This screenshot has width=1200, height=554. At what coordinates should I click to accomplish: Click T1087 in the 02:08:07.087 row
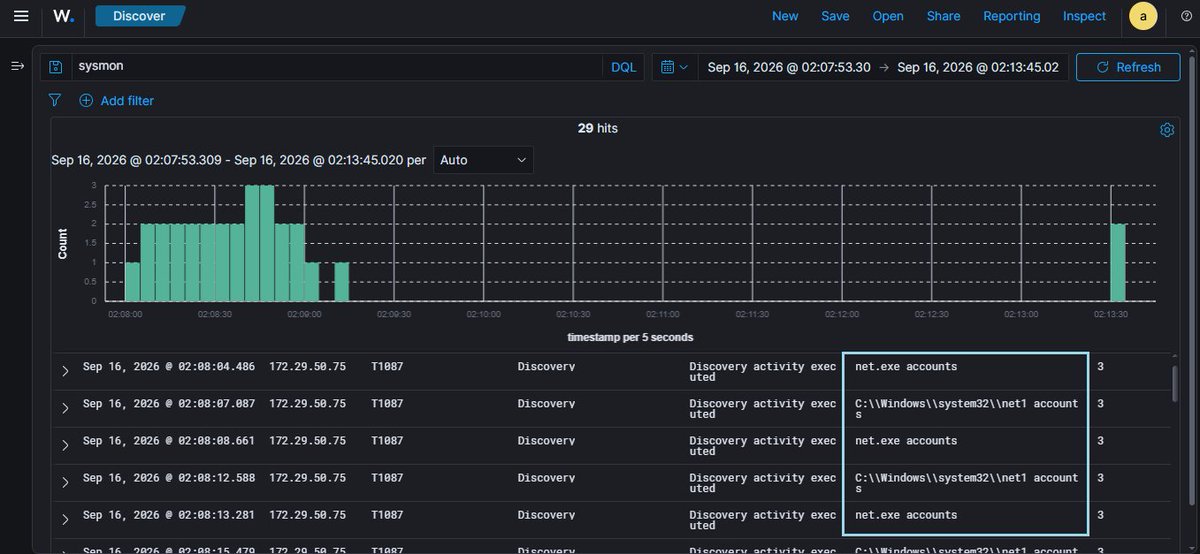387,403
